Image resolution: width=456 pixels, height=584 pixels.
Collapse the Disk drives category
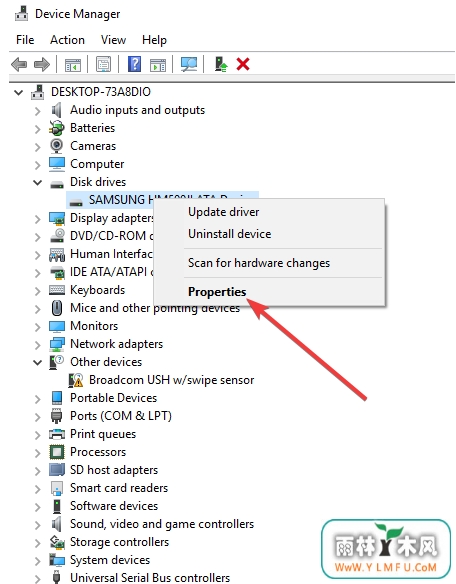click(38, 182)
